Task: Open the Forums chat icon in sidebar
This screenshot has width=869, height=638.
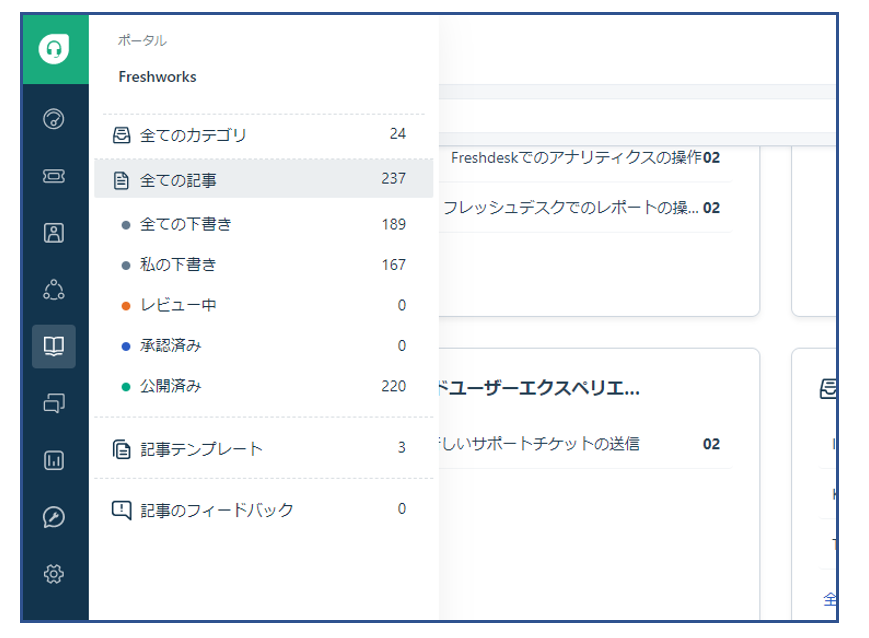Action: 54,403
